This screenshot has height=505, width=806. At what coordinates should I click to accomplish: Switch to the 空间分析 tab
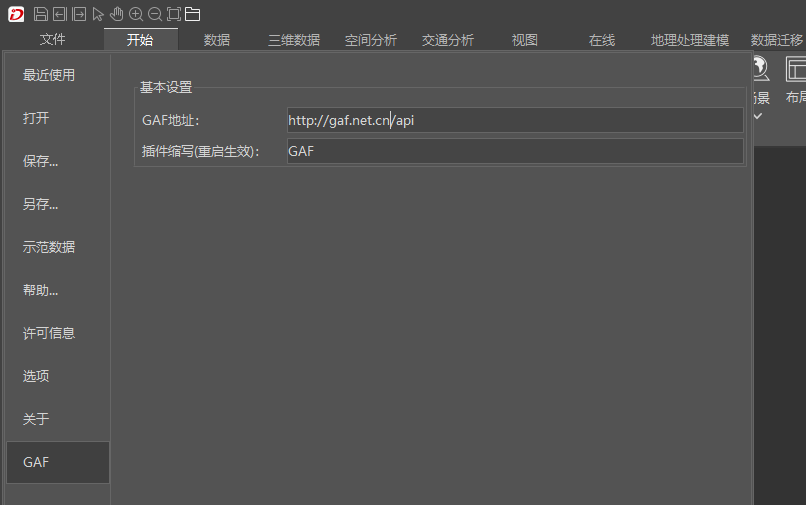[x=371, y=40]
